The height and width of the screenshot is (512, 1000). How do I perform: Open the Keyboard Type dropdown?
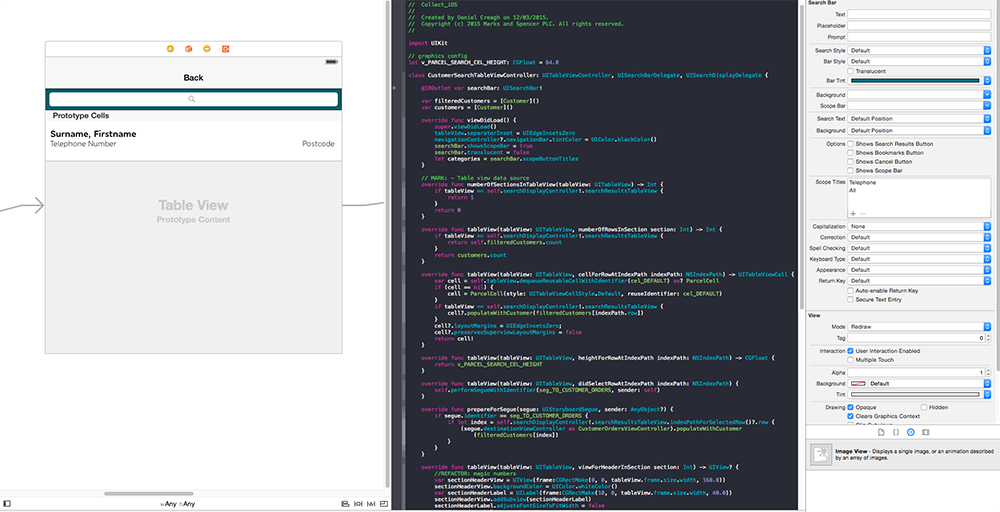tap(919, 260)
